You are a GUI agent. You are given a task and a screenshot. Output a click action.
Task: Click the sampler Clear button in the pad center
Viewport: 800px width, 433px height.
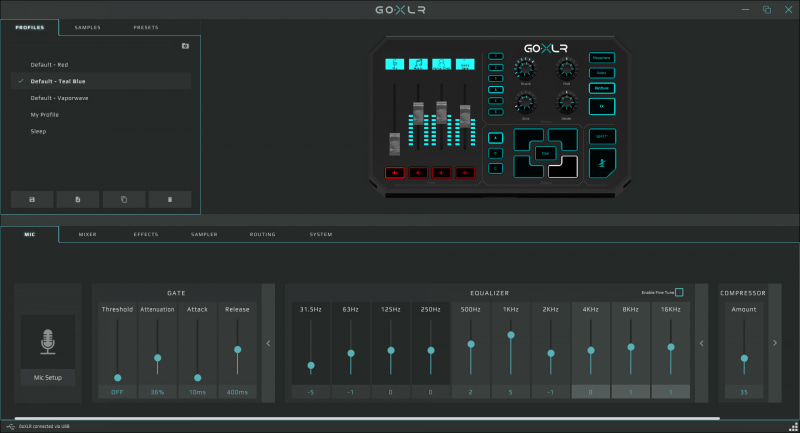pos(545,153)
